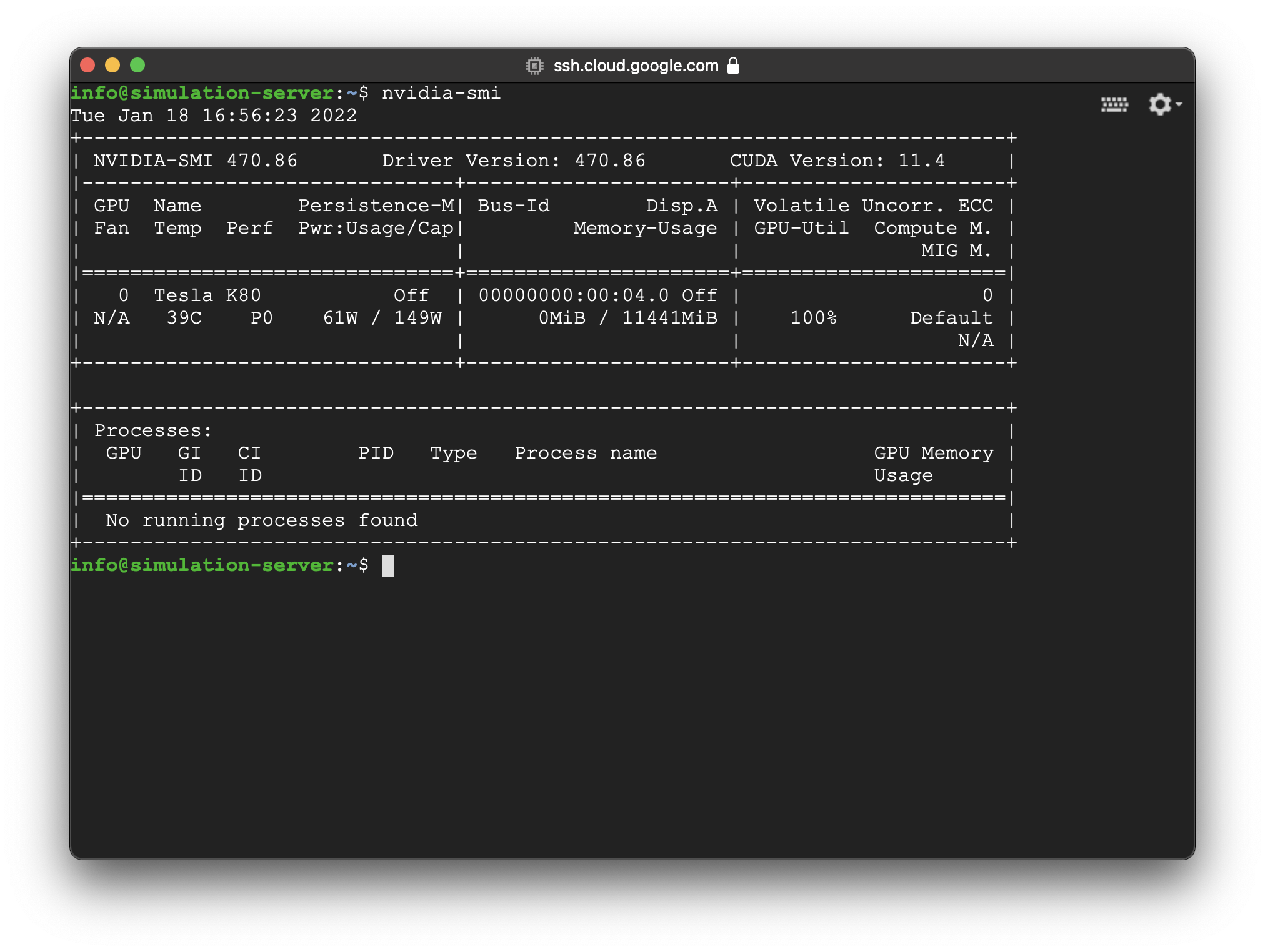Click the 'GPU Memory' column header
1265x952 pixels.
click(x=934, y=453)
